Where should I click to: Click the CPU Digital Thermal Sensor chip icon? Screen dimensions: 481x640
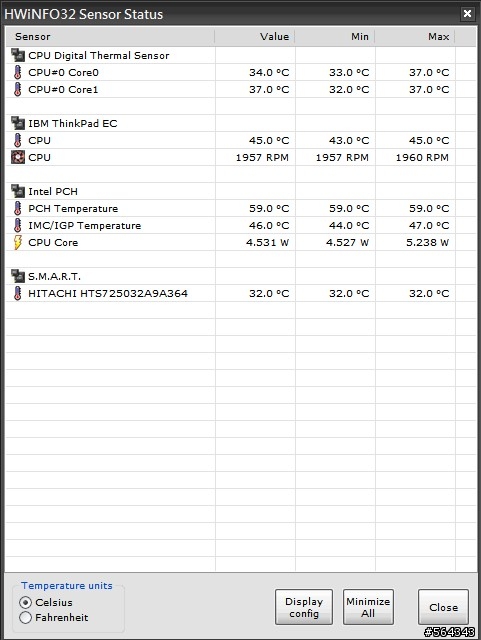18,56
